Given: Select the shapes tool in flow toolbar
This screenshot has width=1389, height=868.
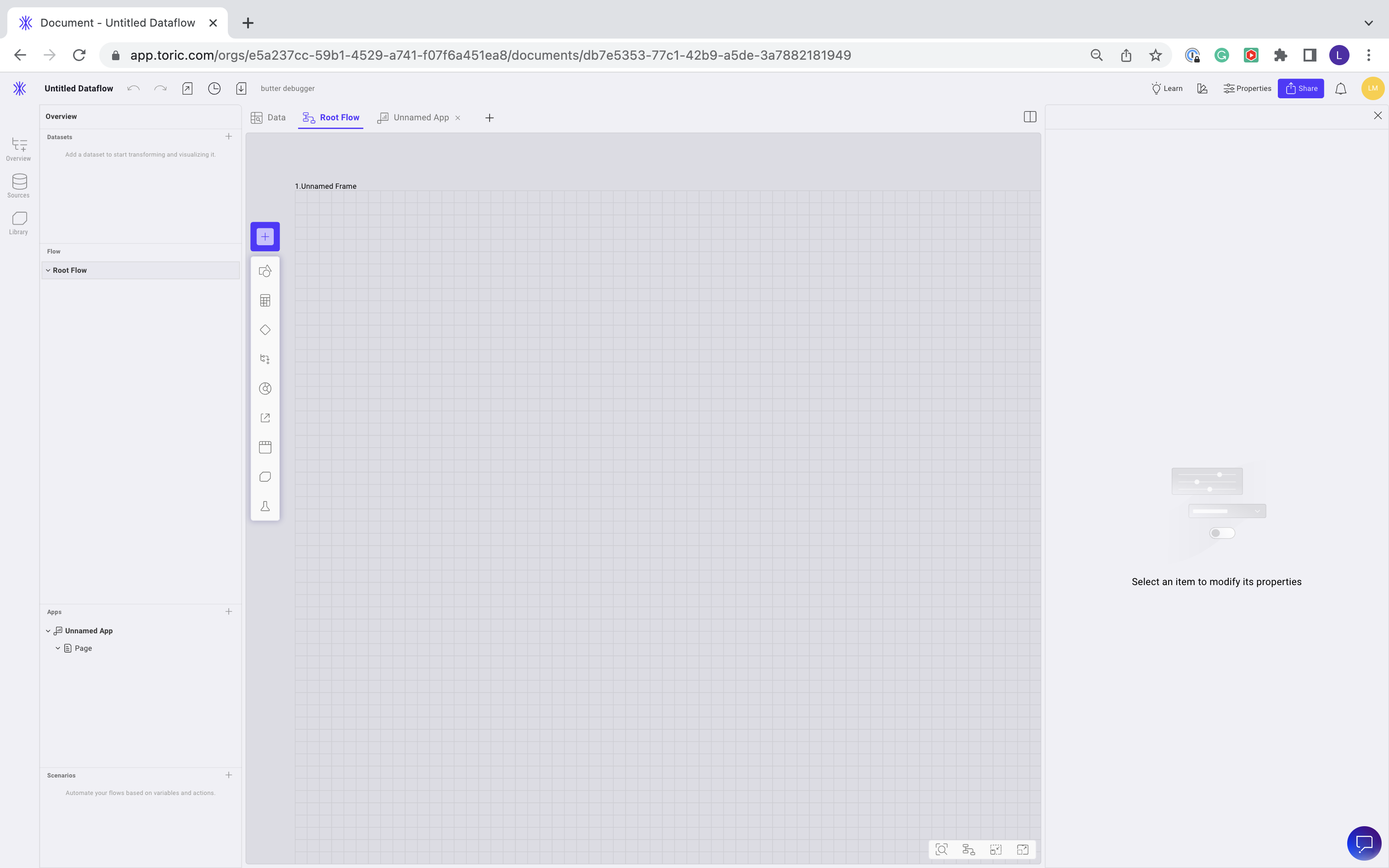Looking at the screenshot, I should point(265,271).
